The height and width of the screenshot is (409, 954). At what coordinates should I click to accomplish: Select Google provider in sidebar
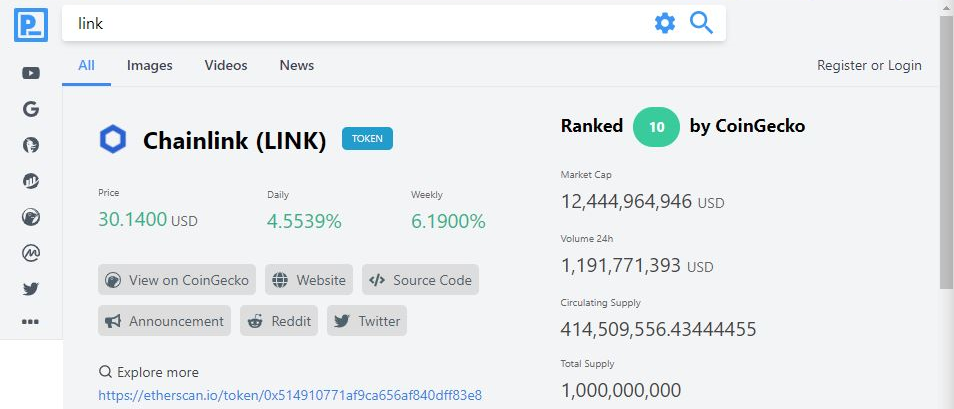31,109
